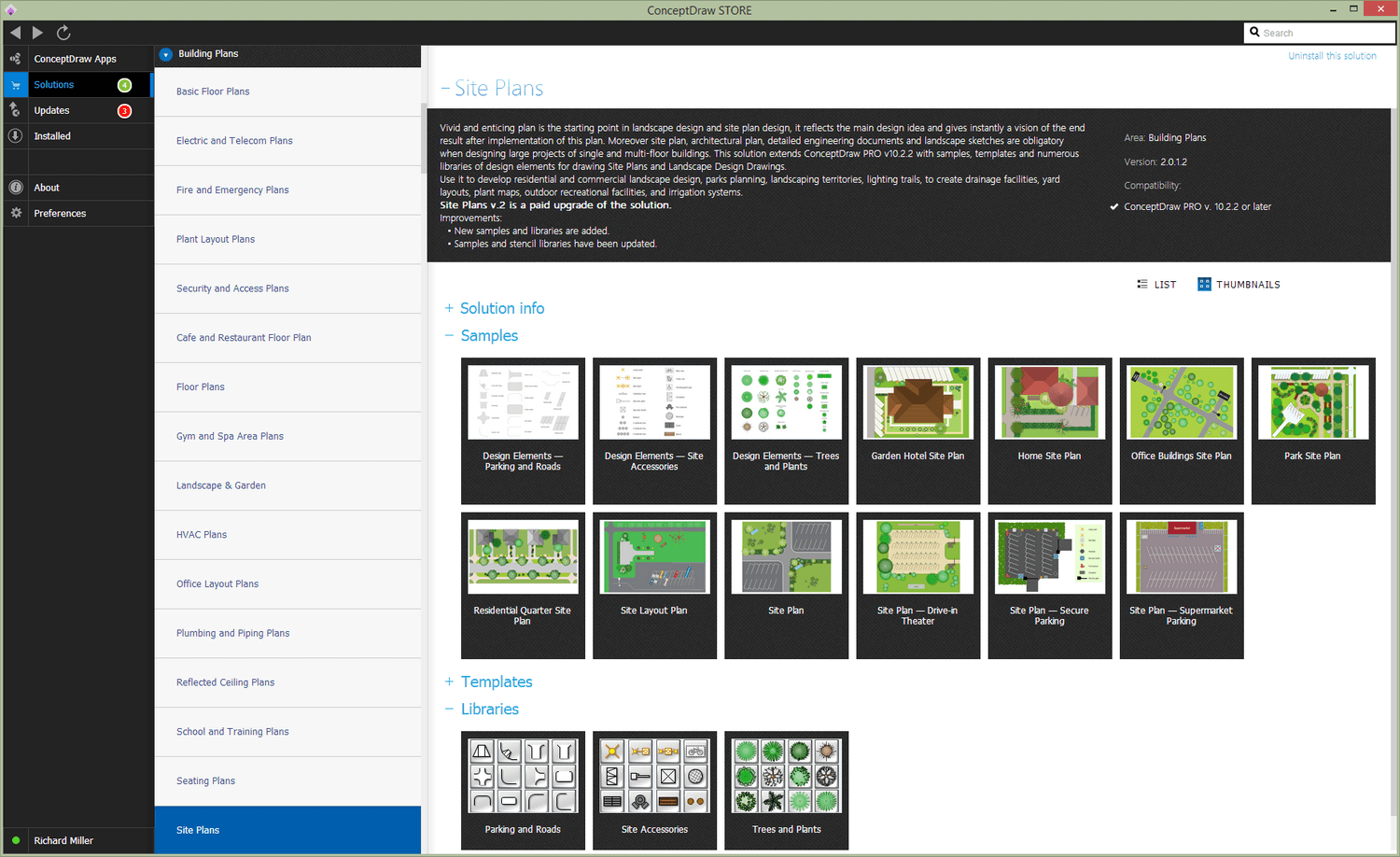This screenshot has width=1400, height=857.
Task: Open Site Plan Secure Parking sample
Action: pos(1049,585)
